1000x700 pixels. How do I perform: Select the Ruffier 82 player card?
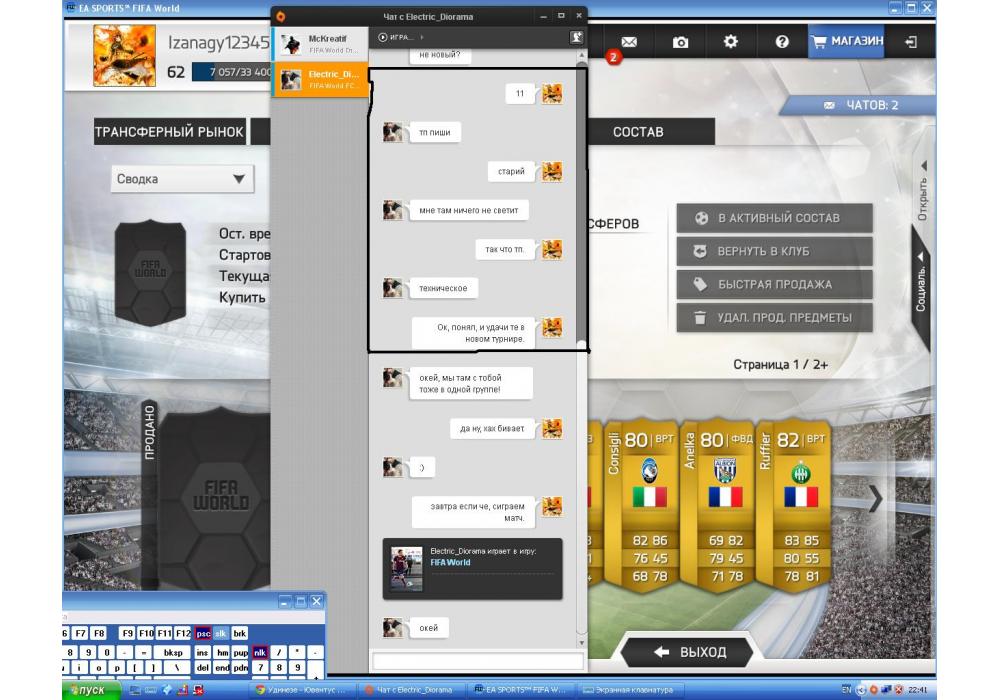[x=793, y=504]
